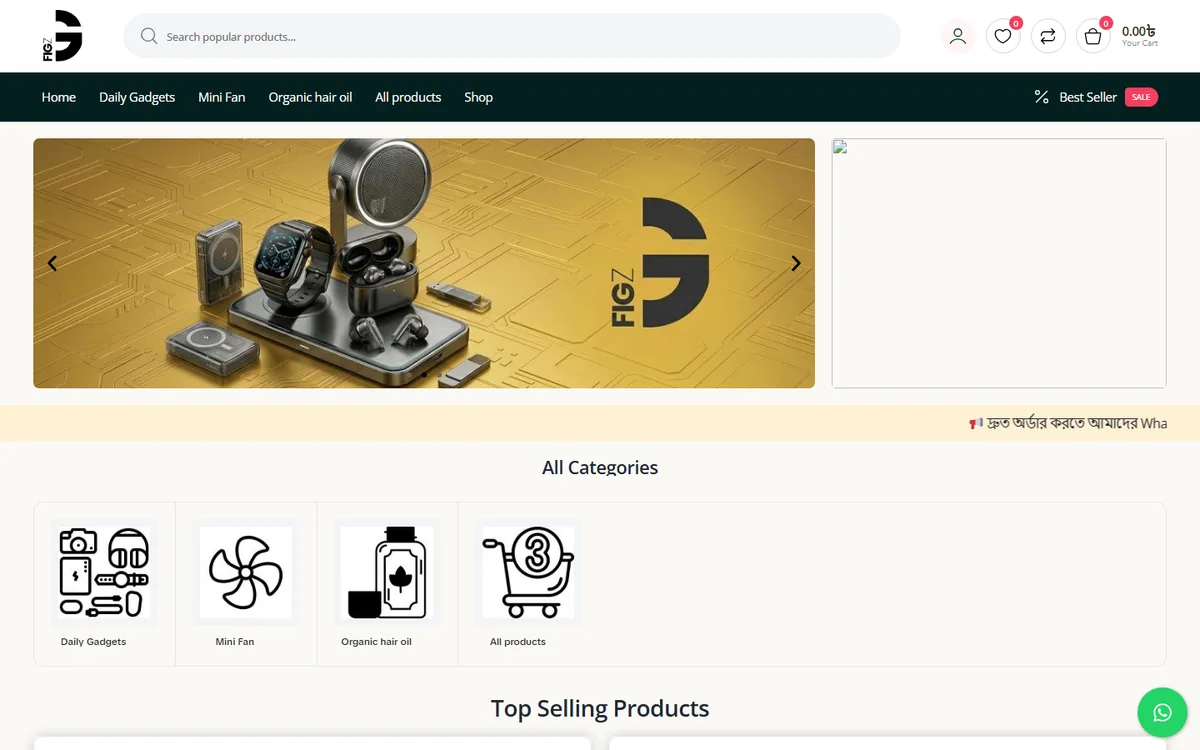Open Mini Fan menu item
The image size is (1200, 750).
[222, 97]
